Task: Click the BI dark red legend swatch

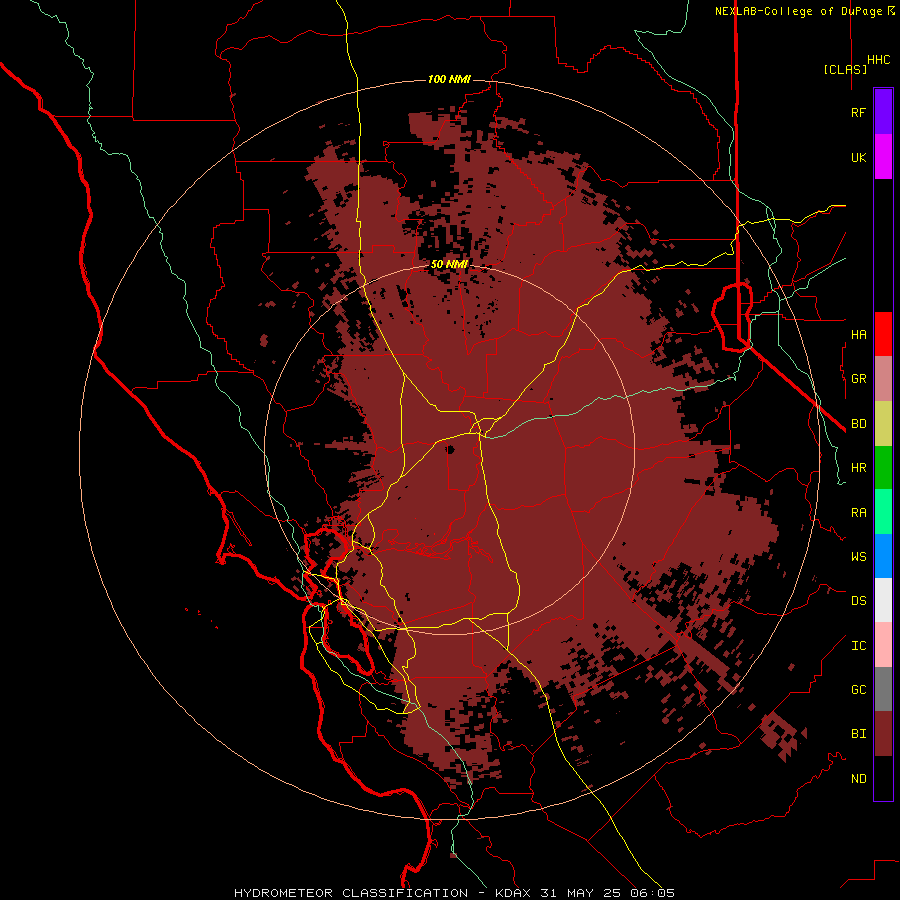Action: 883,734
